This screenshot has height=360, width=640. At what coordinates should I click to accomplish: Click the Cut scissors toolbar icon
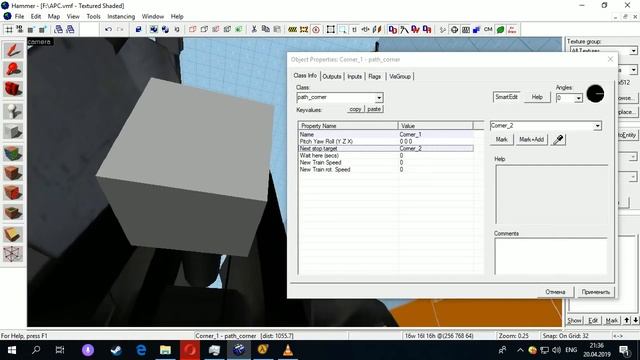coord(254,29)
